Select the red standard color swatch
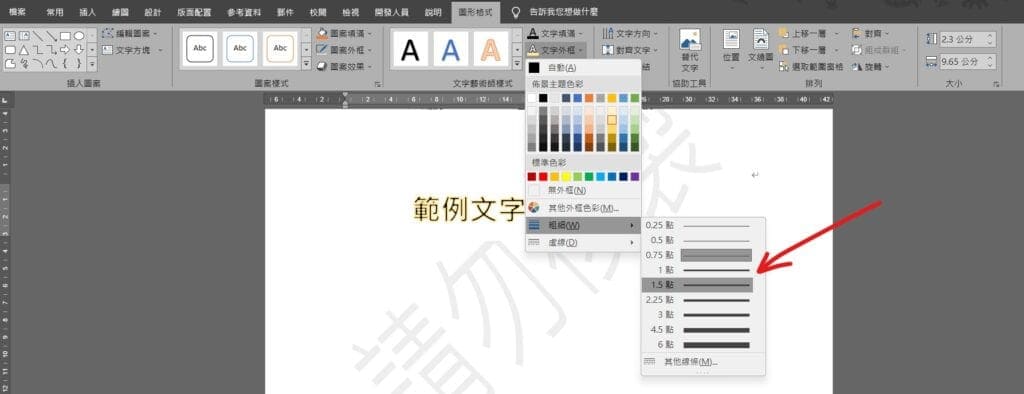 point(543,176)
